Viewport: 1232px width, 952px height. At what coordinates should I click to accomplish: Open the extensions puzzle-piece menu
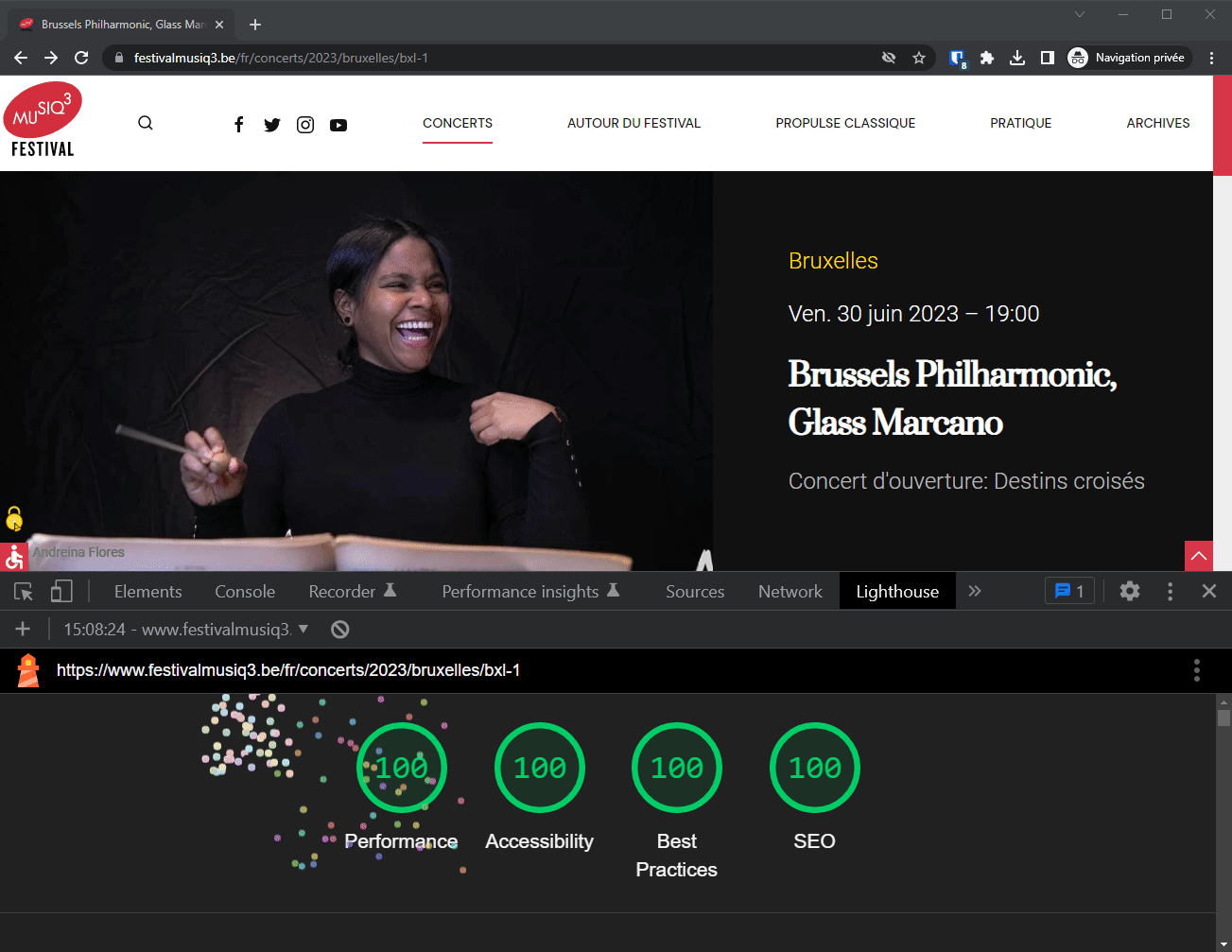click(987, 58)
